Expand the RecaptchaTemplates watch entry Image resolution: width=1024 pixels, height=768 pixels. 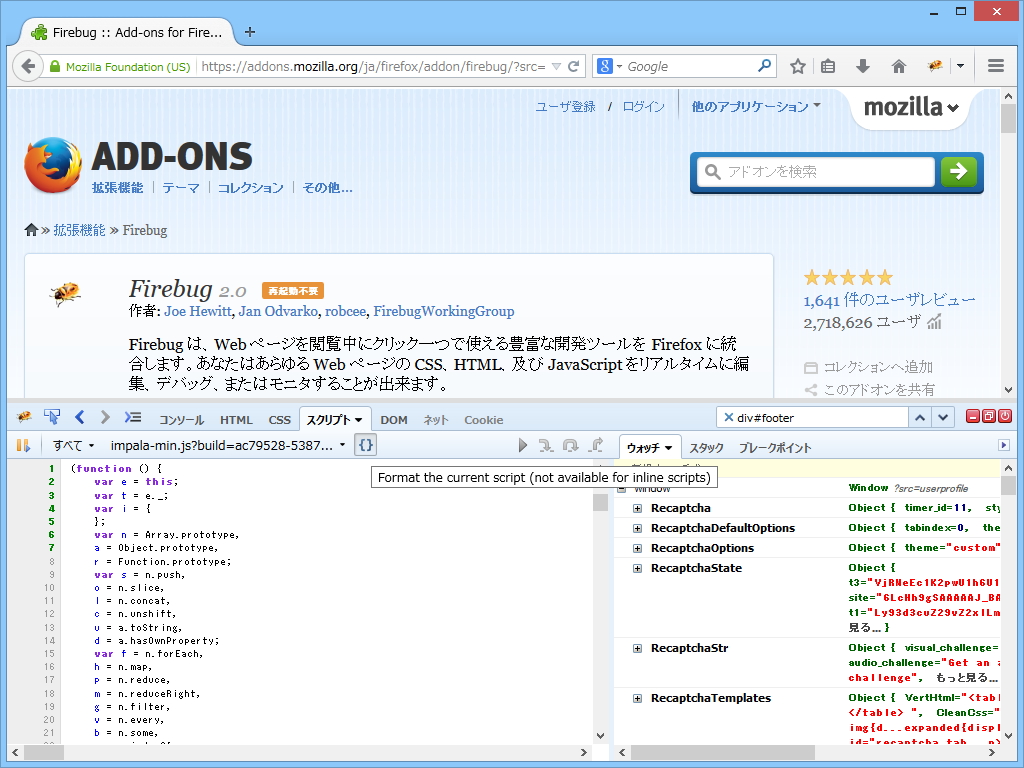pos(637,698)
